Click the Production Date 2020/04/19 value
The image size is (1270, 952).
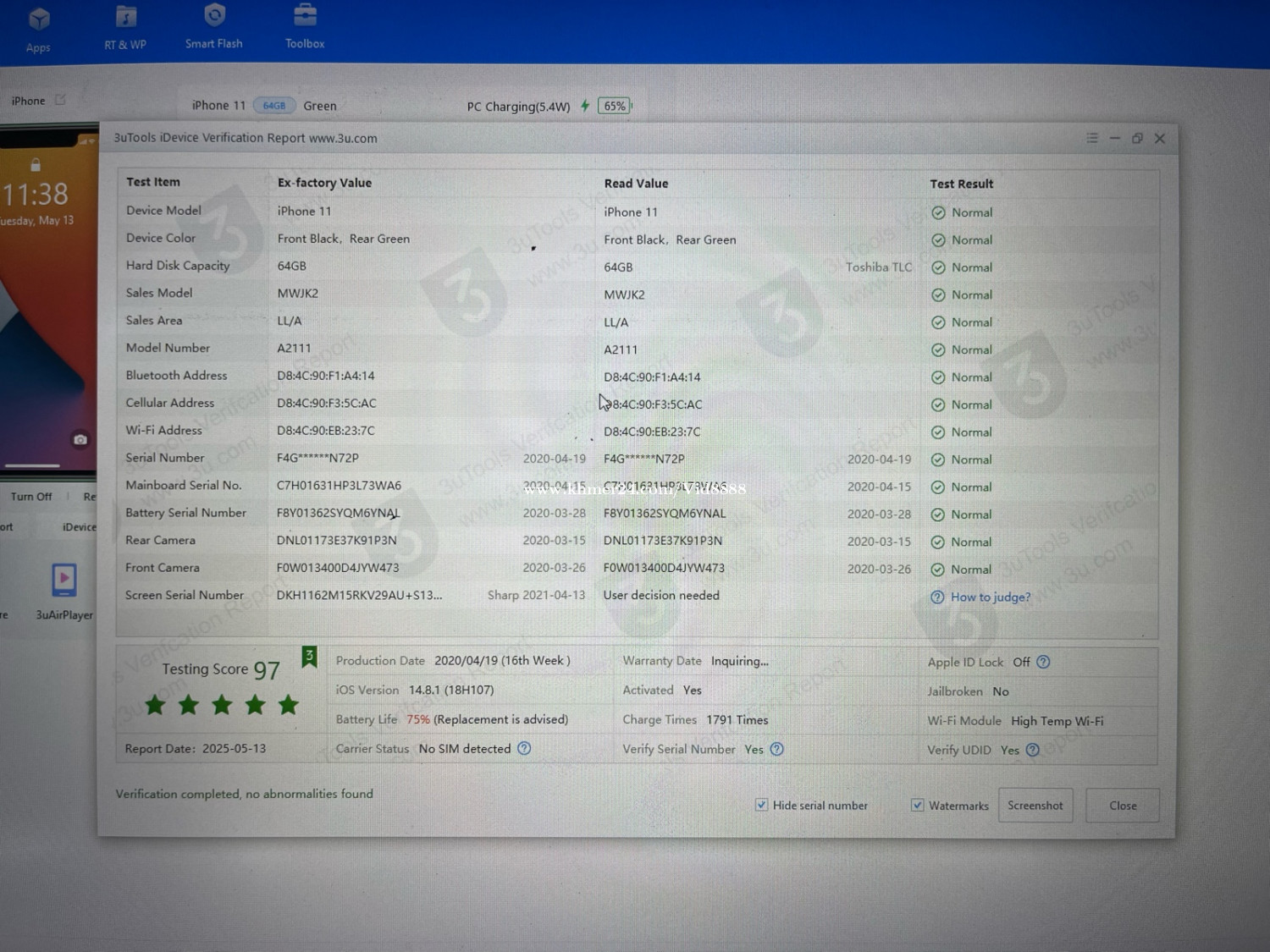(502, 661)
